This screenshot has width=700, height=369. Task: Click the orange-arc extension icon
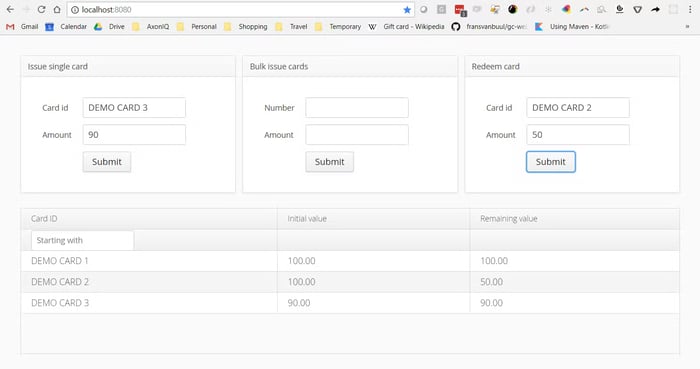pos(584,9)
